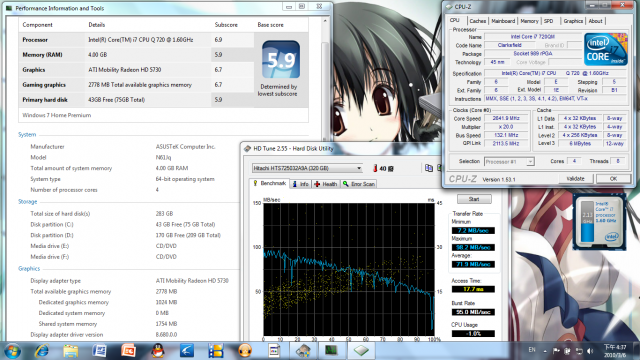Viewport: 640px width, 360px height.
Task: Open Internet Explorer from taskbar
Action: tap(42, 351)
